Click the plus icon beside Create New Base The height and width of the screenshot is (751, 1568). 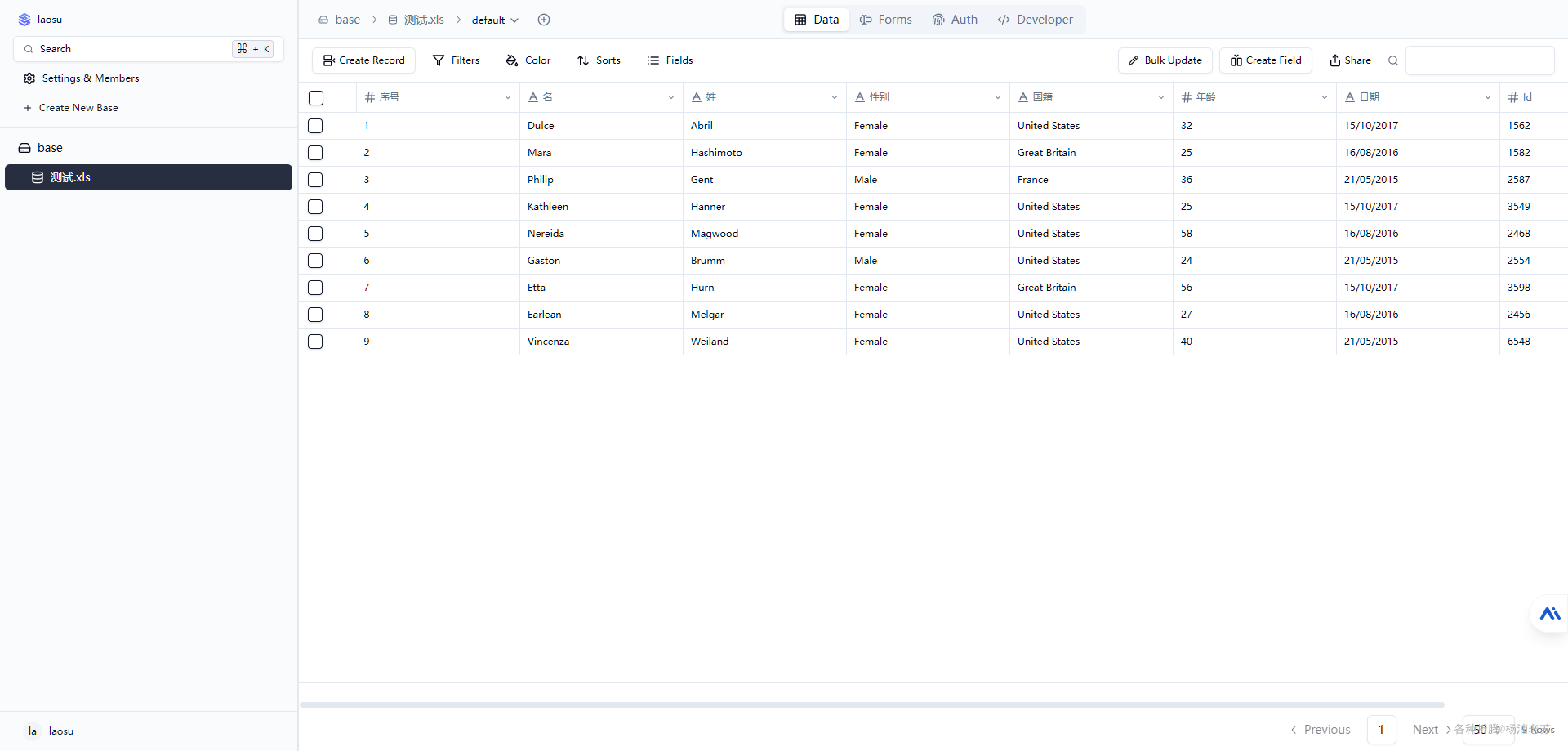coord(28,108)
